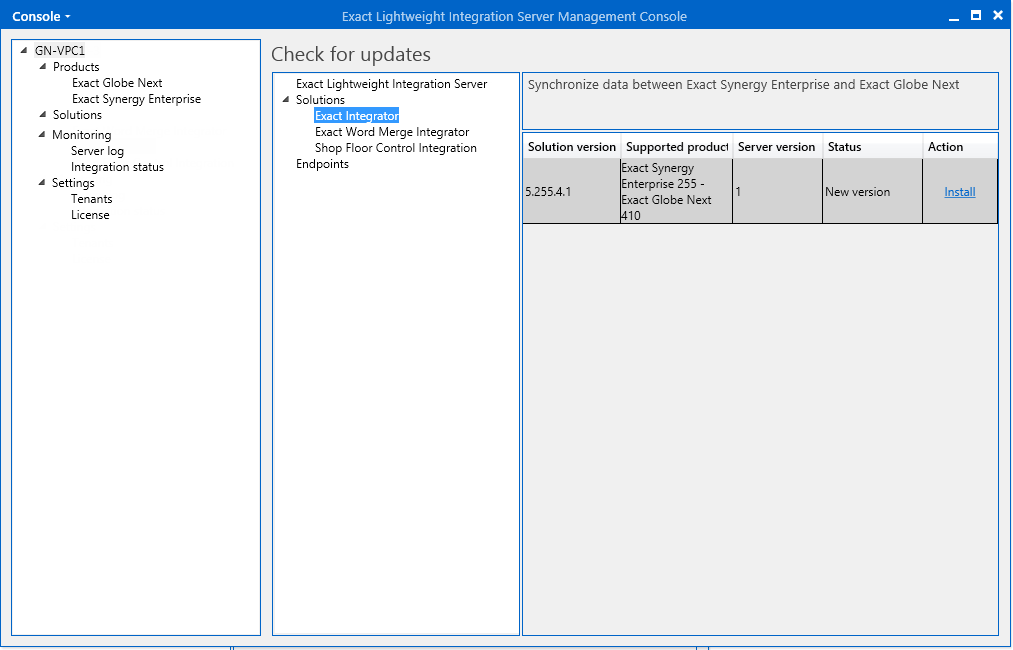Collapse the GN-VPC1 root node
1013x650 pixels.
coord(24,50)
